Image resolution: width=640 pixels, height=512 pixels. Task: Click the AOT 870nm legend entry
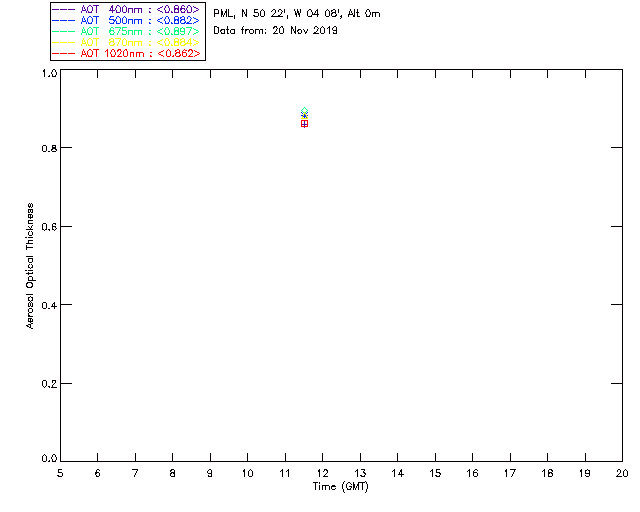126,42
